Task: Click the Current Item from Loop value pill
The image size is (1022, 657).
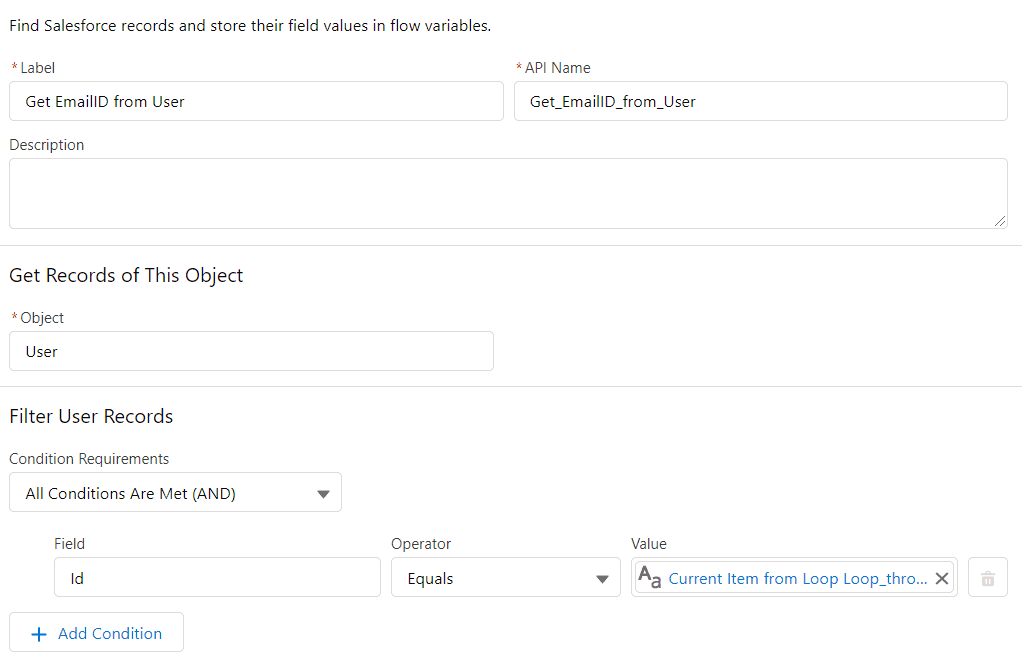Action: [x=797, y=578]
